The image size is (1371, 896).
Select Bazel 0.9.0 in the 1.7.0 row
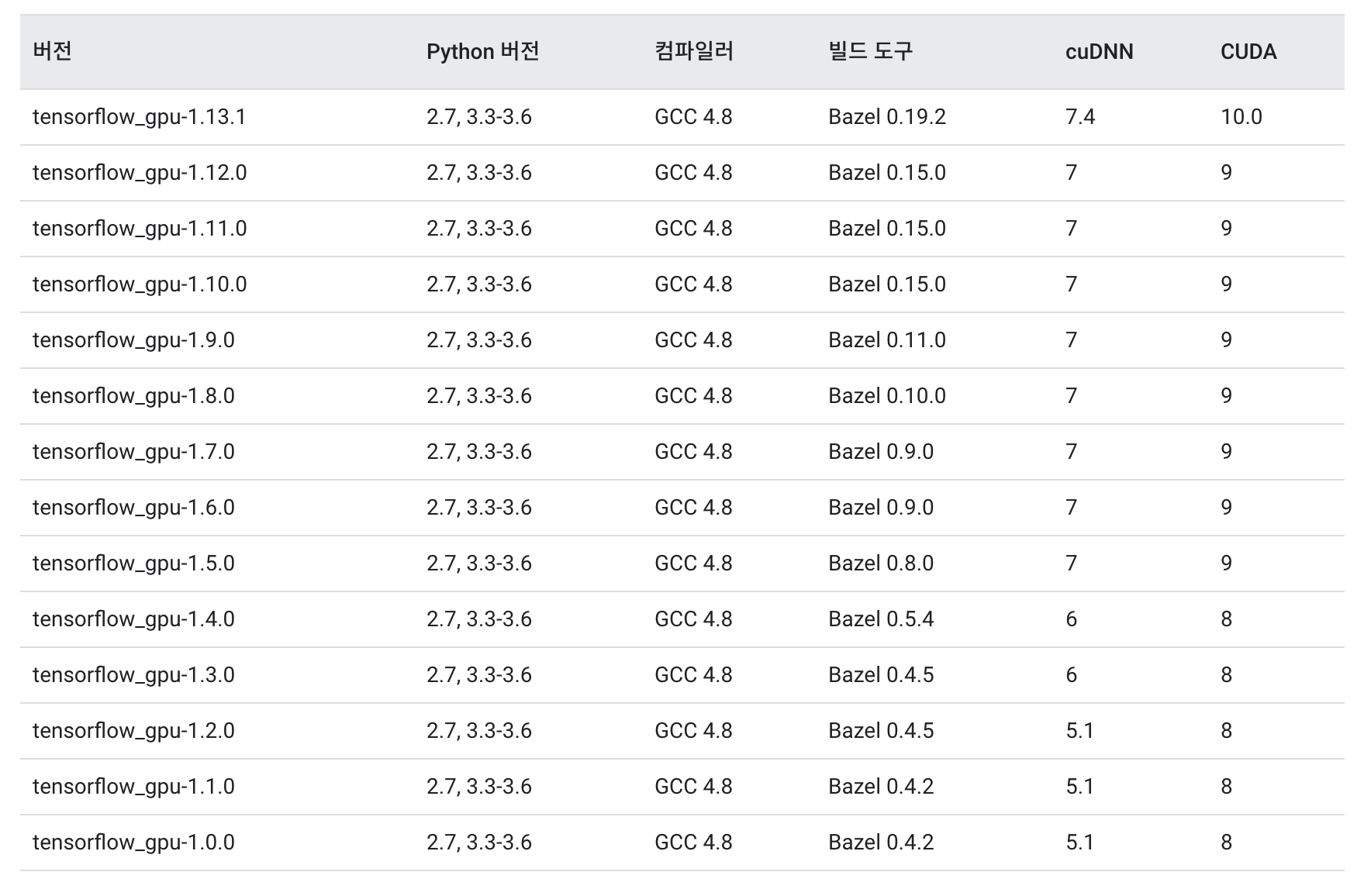tap(881, 452)
